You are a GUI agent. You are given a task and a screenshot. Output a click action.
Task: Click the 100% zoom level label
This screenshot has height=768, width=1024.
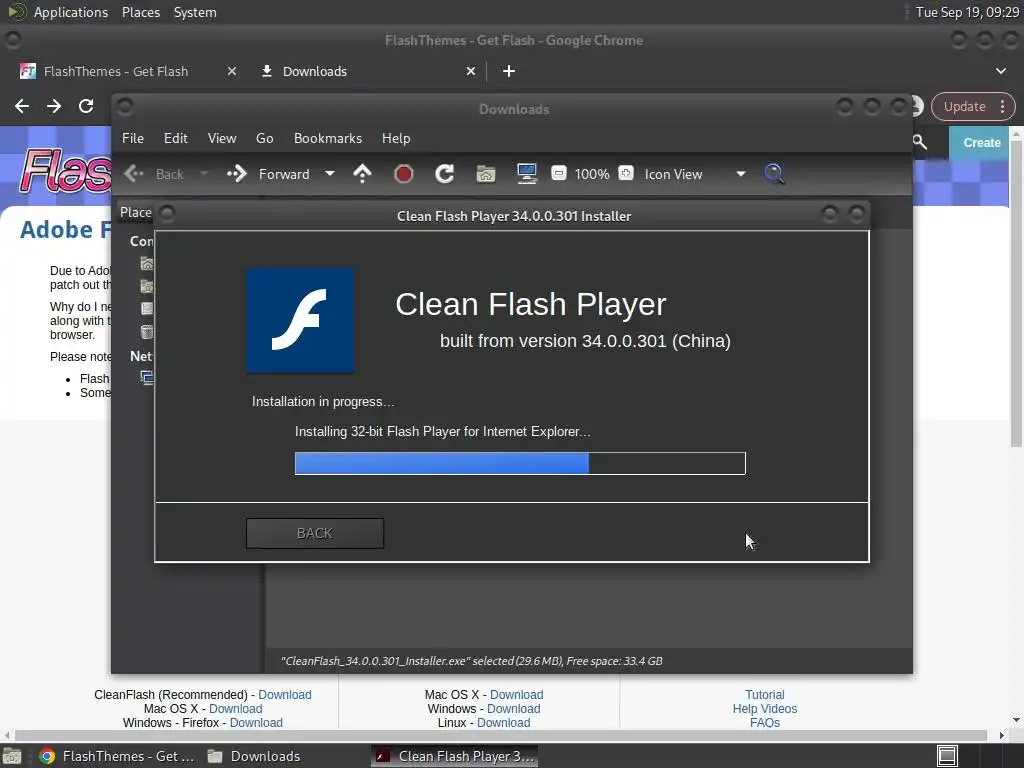click(592, 174)
